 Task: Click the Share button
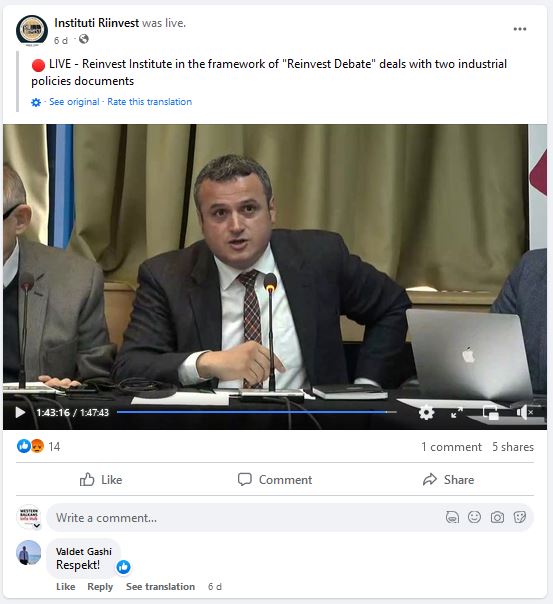pyautogui.click(x=448, y=480)
